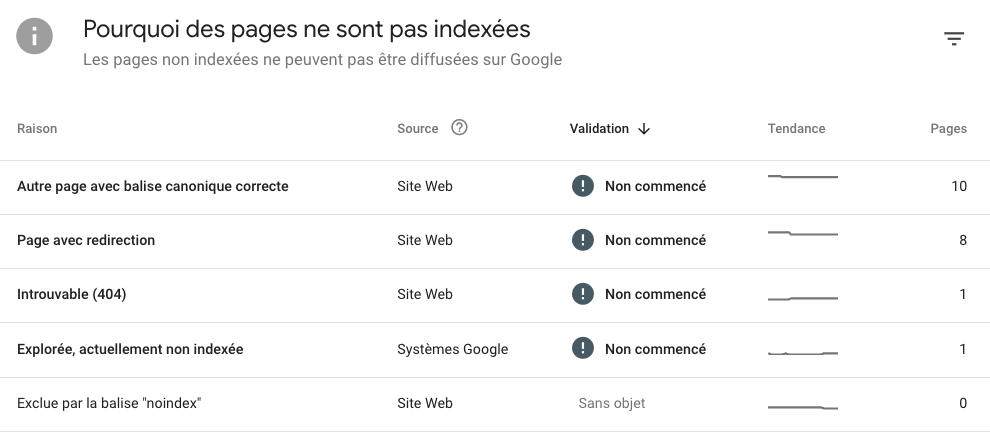The width and height of the screenshot is (990, 445).
Task: Click the Validation sort arrow
Action: click(643, 129)
